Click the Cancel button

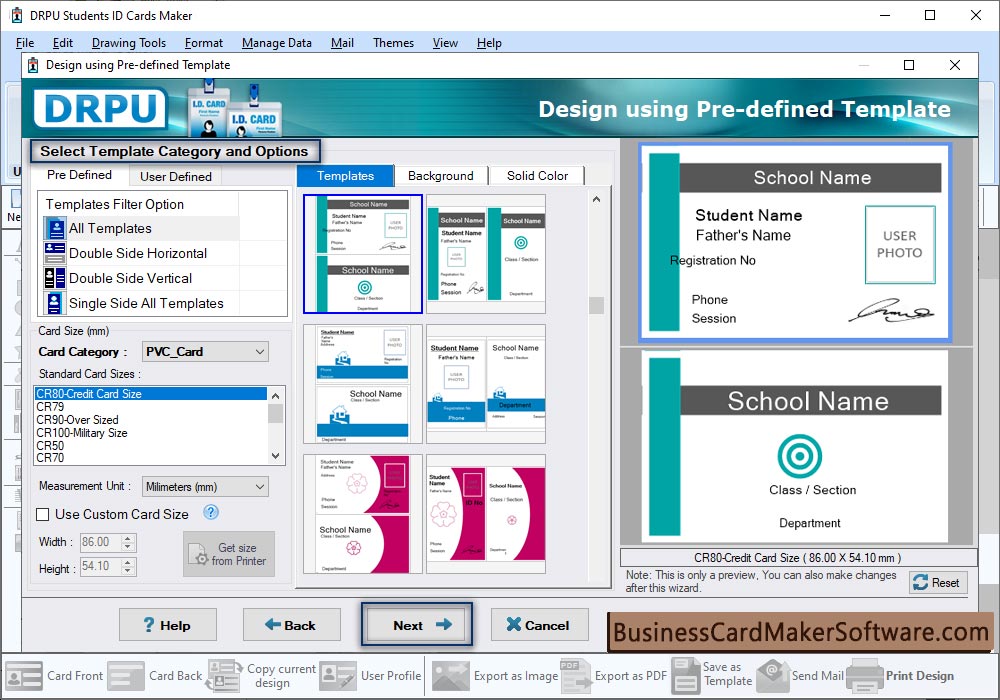click(540, 625)
